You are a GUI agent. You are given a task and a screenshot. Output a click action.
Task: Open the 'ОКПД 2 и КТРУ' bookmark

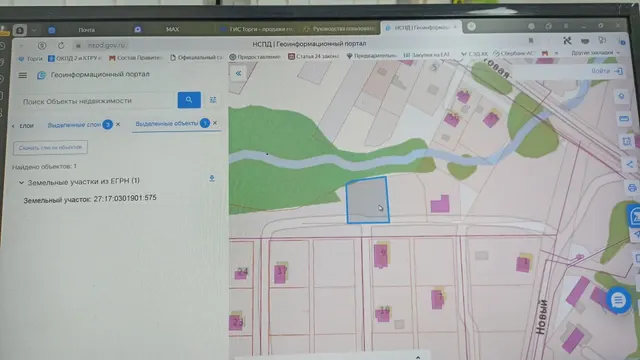pos(75,58)
